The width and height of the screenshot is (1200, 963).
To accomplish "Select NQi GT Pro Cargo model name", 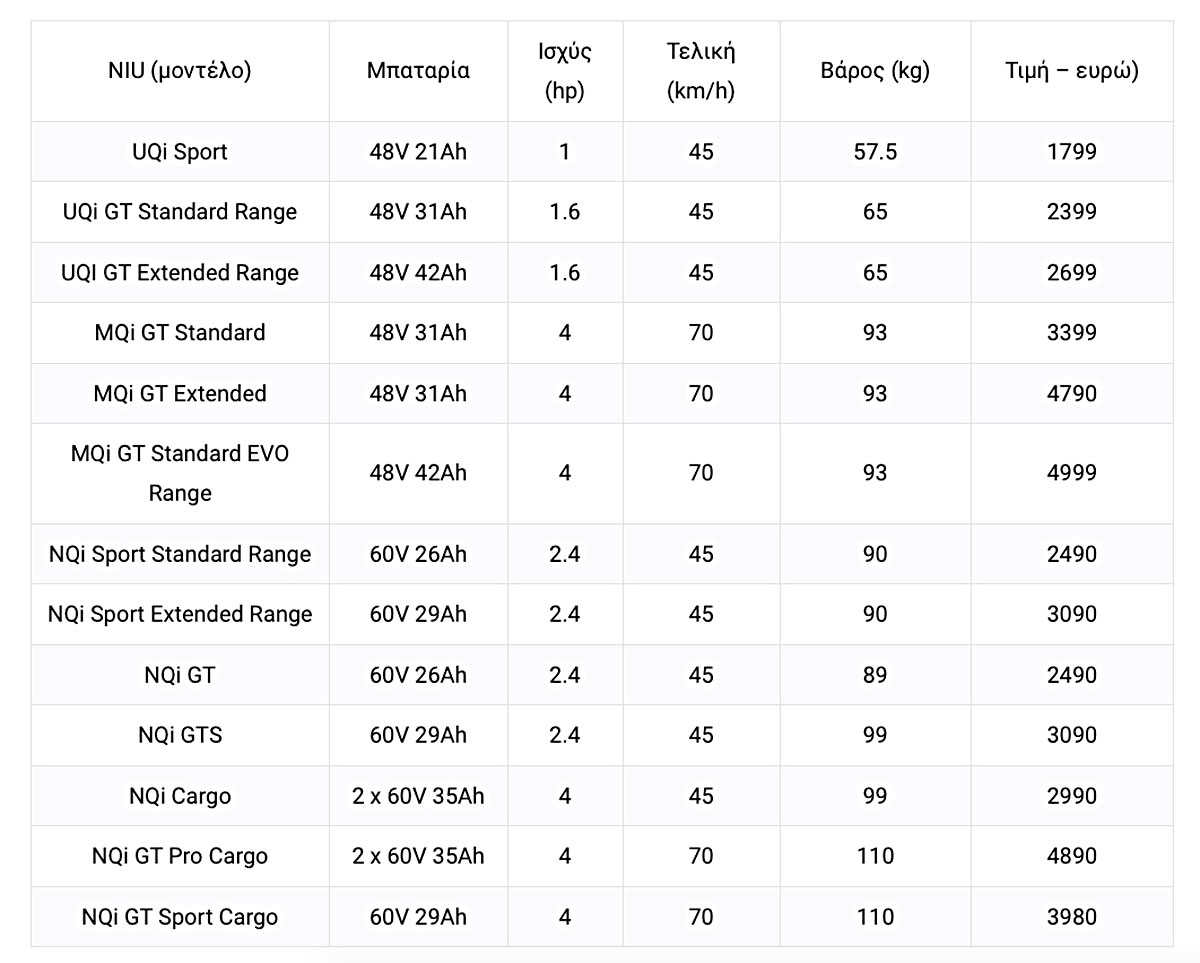I will (180, 856).
